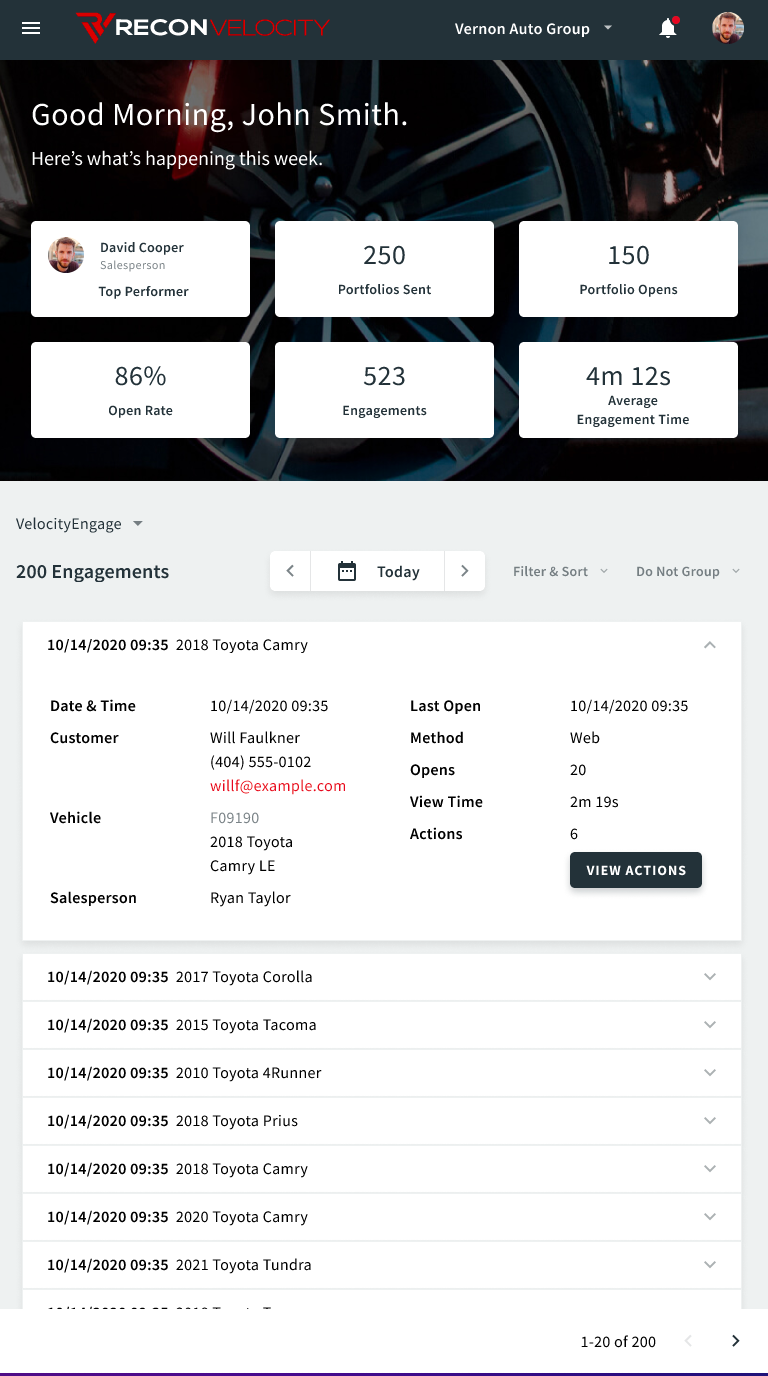Click the calendar icon date picker
768x1376 pixels.
[347, 571]
